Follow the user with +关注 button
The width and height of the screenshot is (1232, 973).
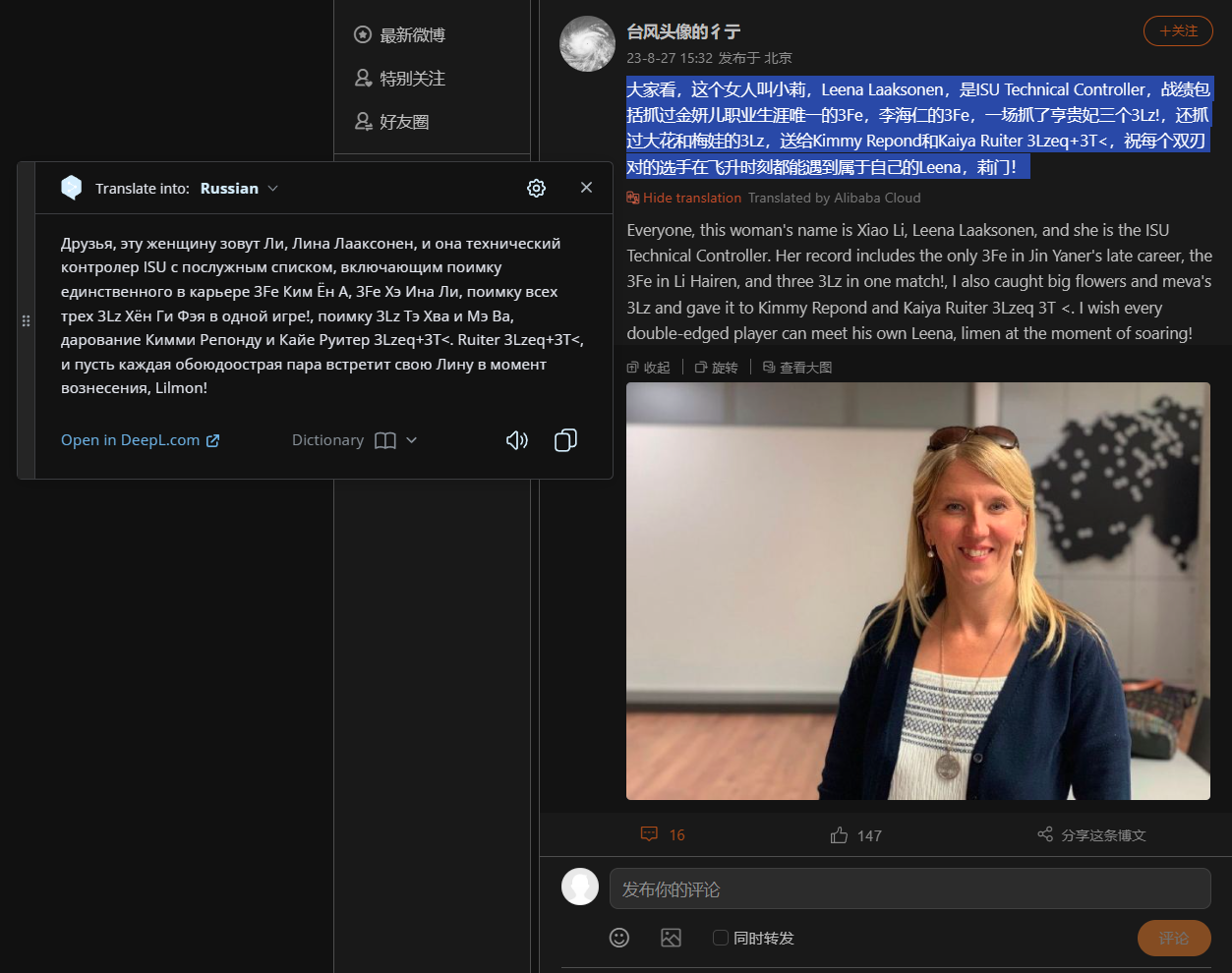coord(1178,31)
